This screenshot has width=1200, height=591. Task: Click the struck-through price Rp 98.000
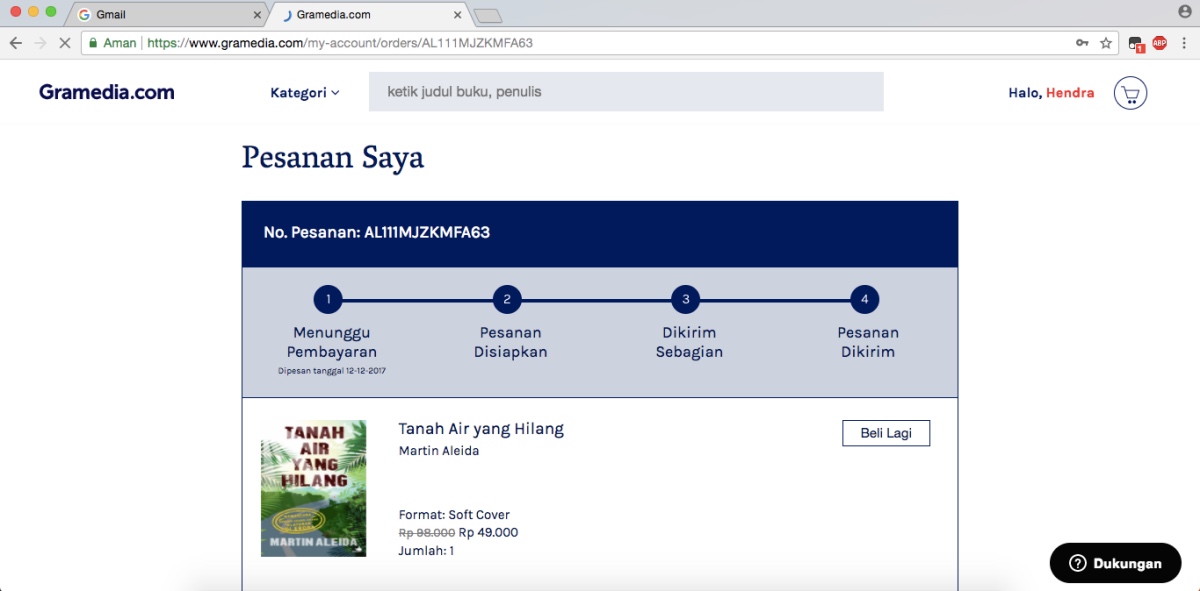(x=426, y=533)
